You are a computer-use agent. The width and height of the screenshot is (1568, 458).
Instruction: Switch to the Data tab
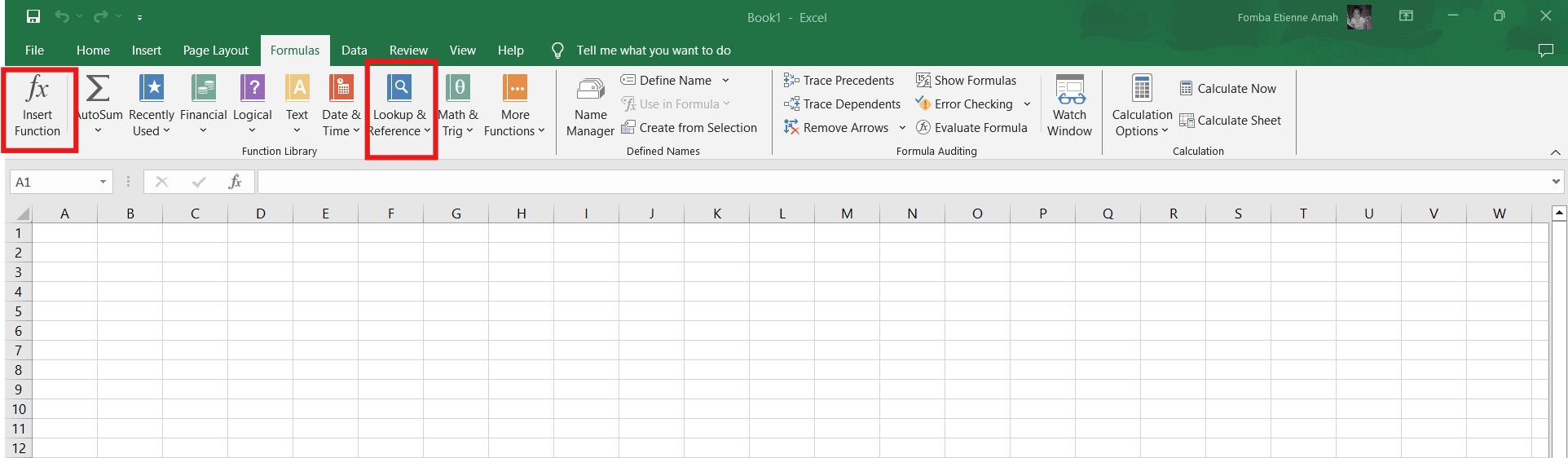coord(354,51)
